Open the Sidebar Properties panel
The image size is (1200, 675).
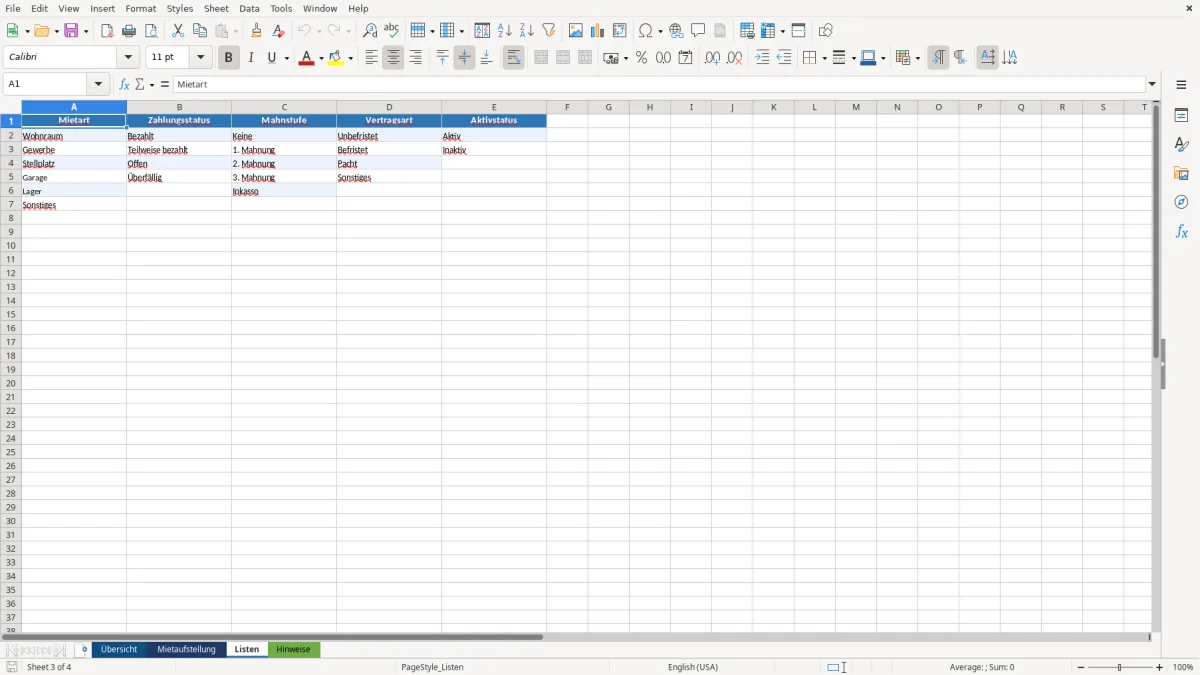pos(1181,115)
